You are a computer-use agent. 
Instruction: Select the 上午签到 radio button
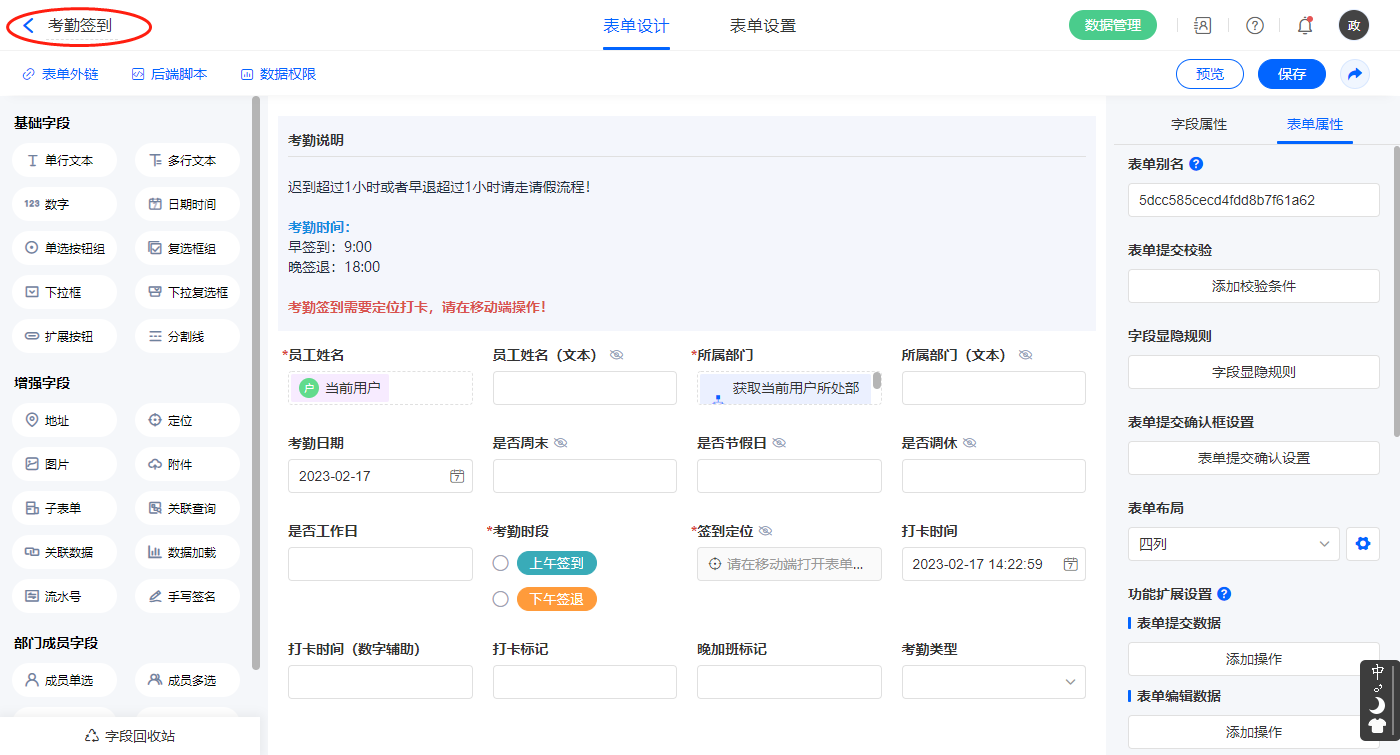pos(501,563)
